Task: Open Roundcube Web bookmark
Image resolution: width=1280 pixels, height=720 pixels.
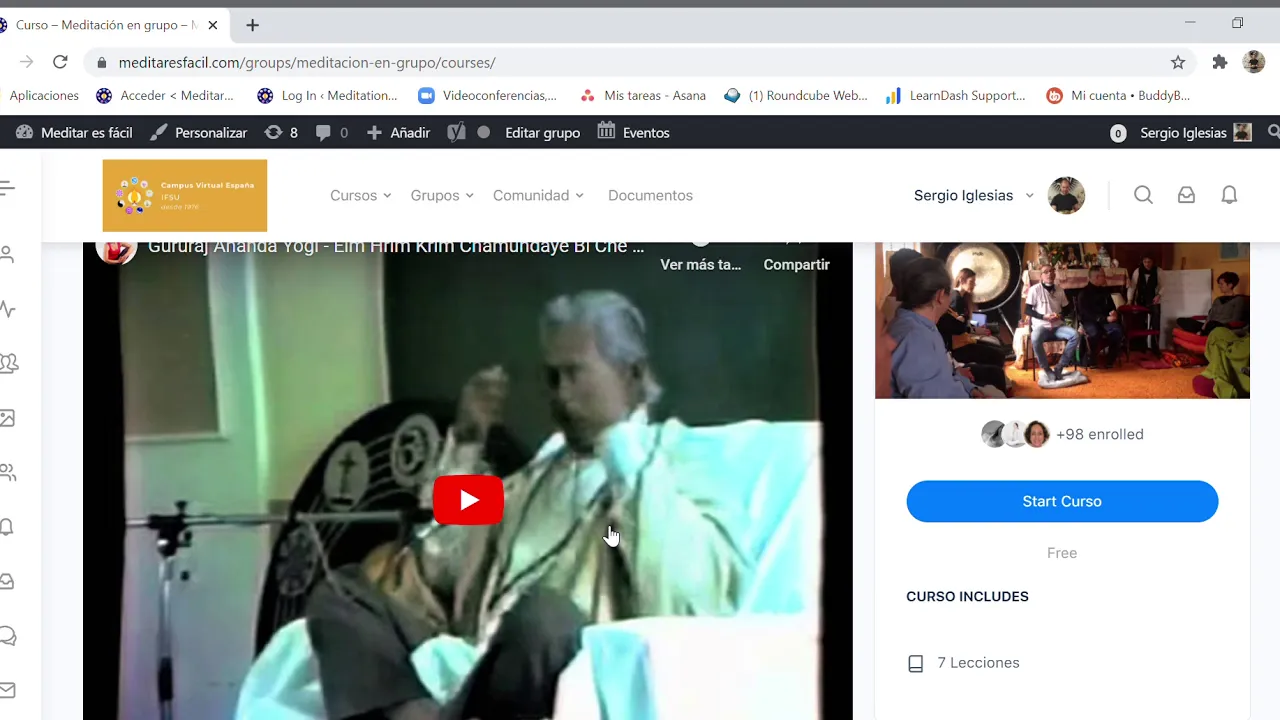Action: (796, 96)
